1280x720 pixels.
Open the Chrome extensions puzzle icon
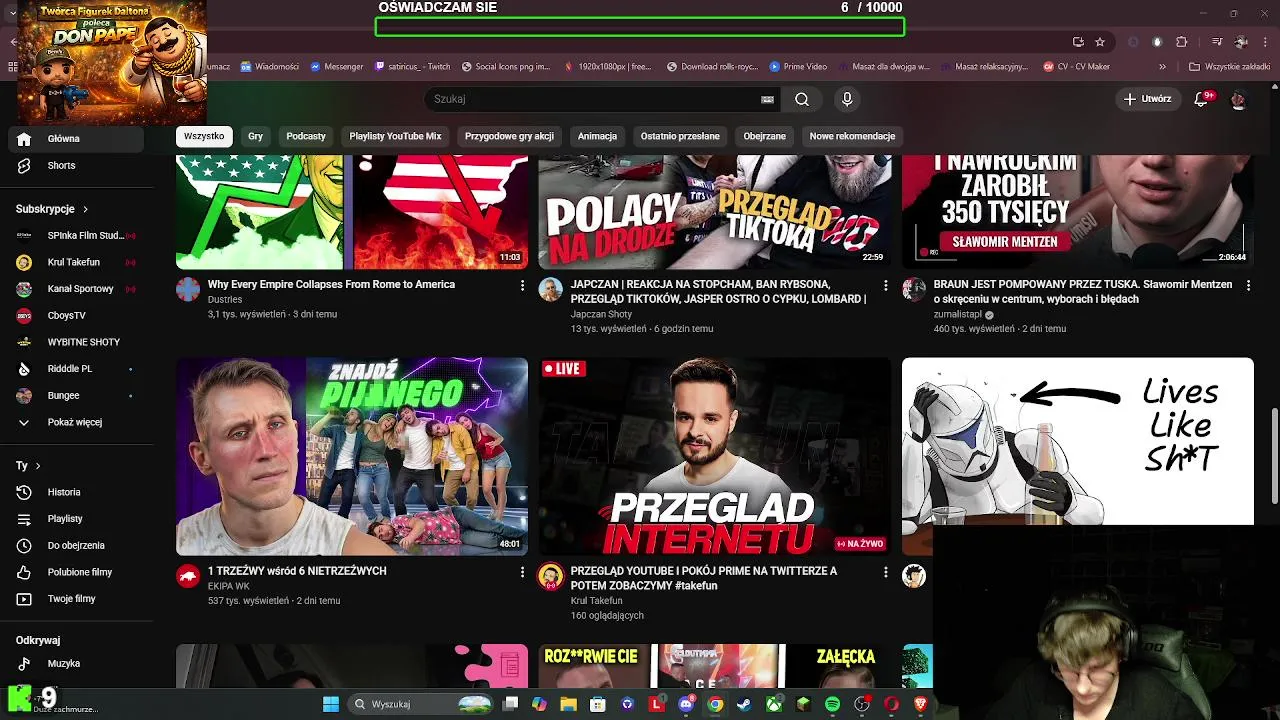1181,42
